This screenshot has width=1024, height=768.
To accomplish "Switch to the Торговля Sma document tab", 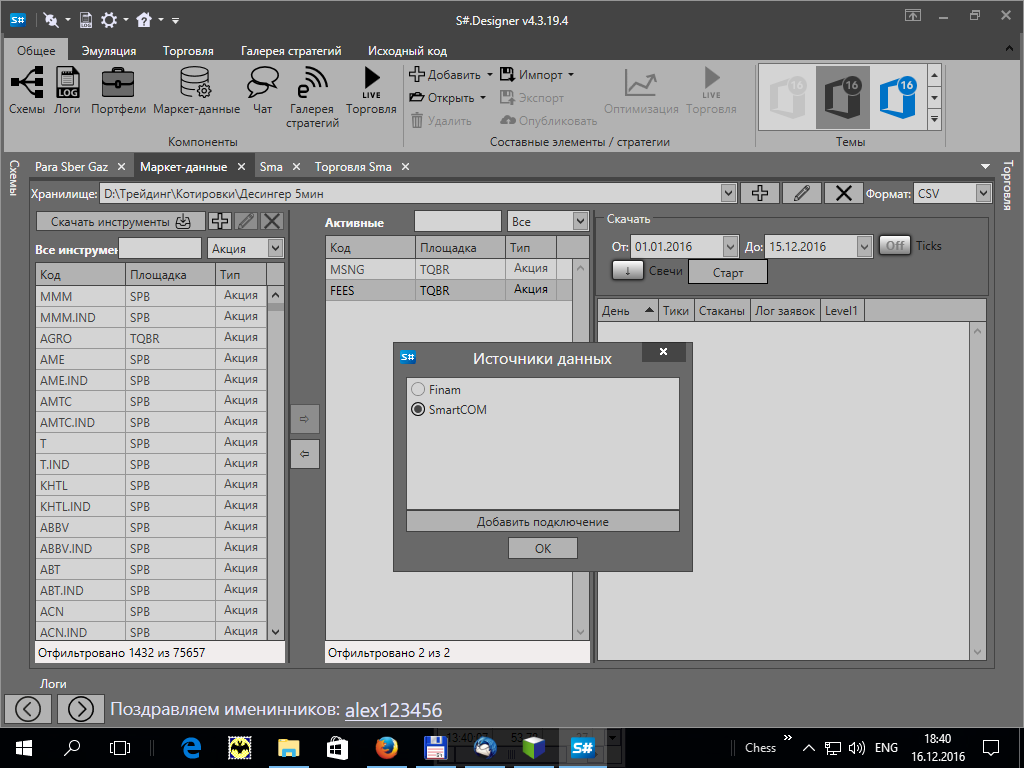I will (x=353, y=167).
